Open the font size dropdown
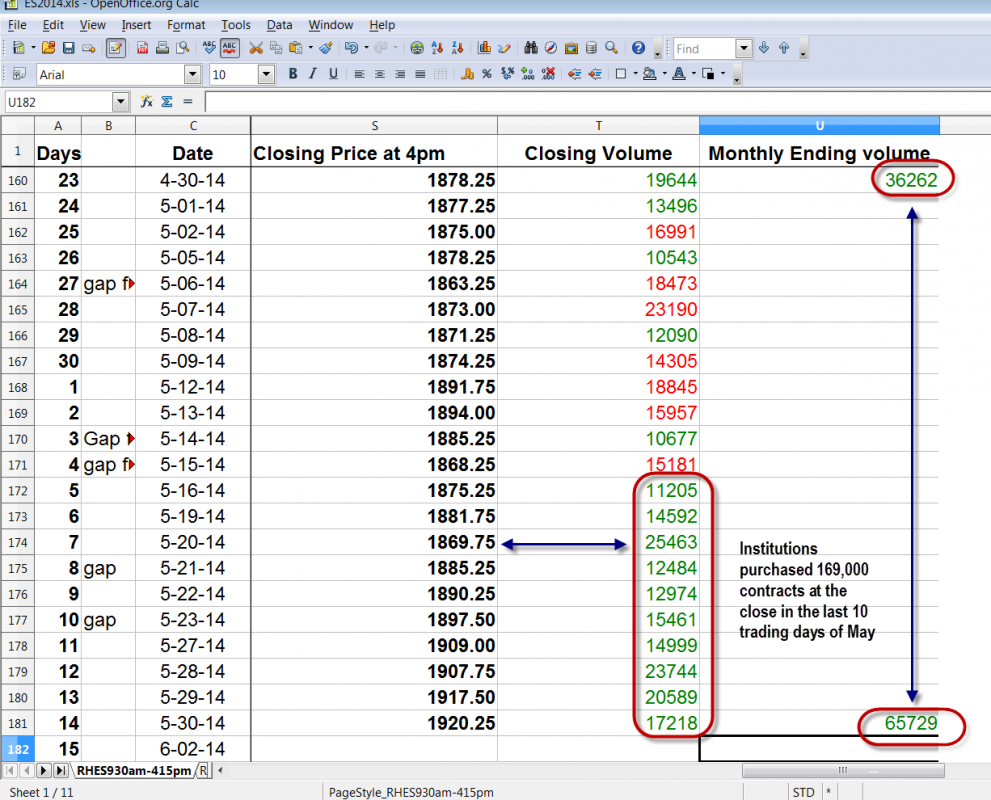 266,74
